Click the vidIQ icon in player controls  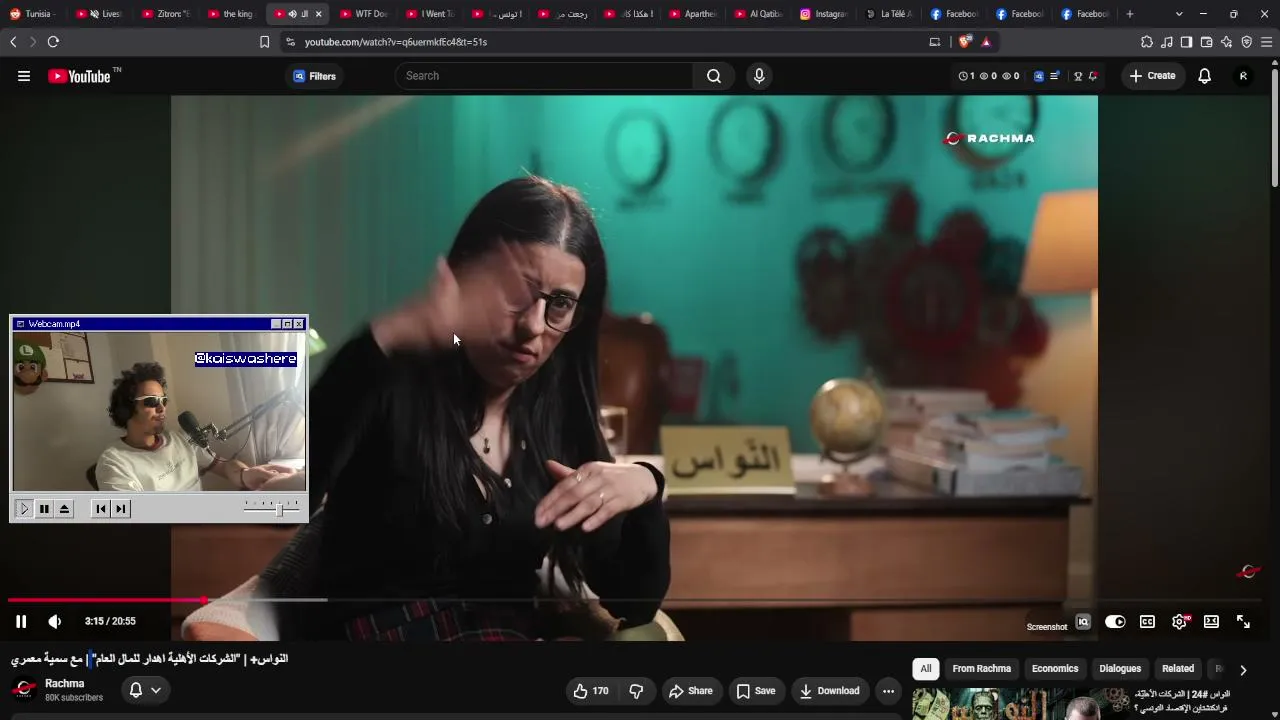(x=1083, y=622)
